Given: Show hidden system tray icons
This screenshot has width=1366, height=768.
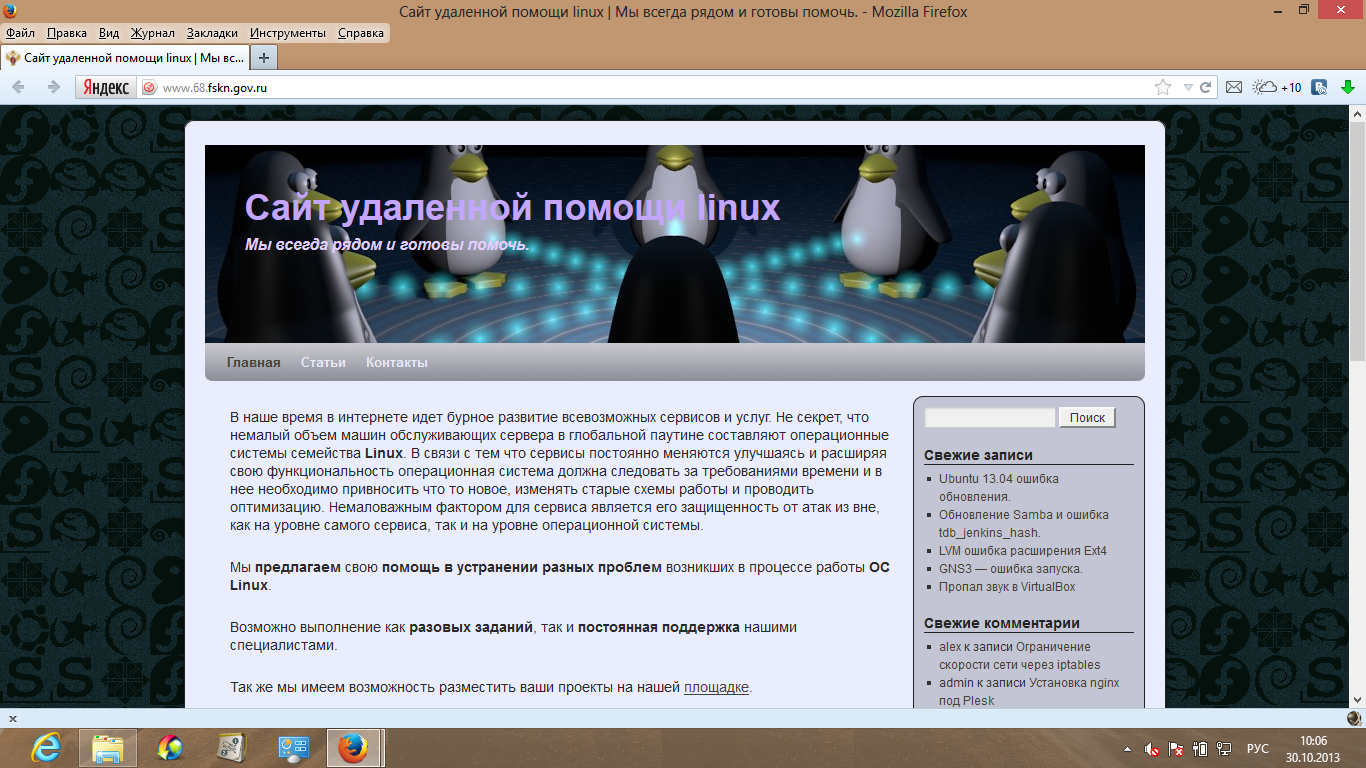Looking at the screenshot, I should point(1128,748).
